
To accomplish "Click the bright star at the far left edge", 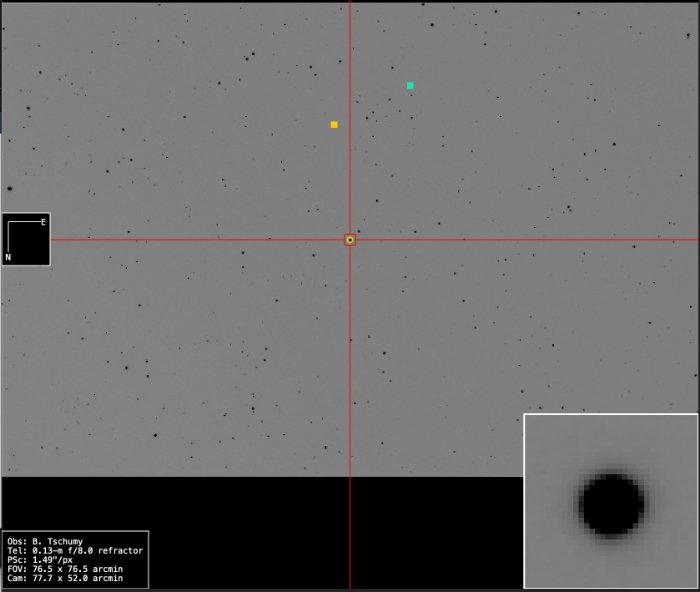I will tap(9, 188).
